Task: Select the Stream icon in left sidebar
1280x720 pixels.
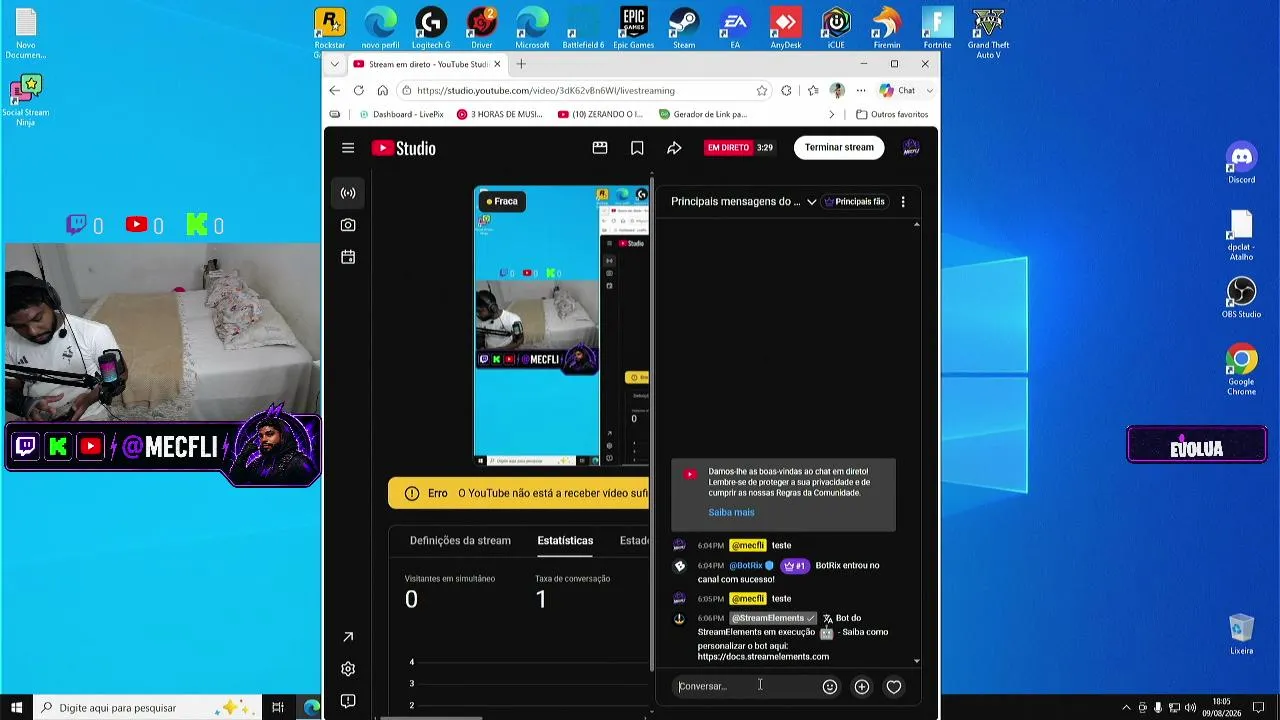Action: point(348,193)
